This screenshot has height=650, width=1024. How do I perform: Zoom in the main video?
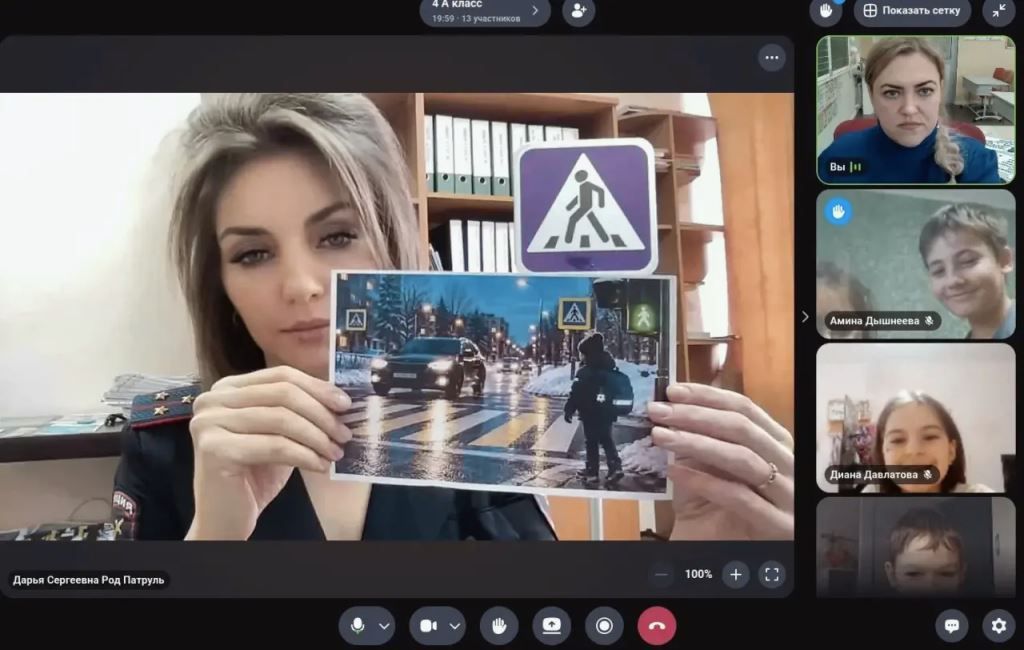pyautogui.click(x=735, y=575)
